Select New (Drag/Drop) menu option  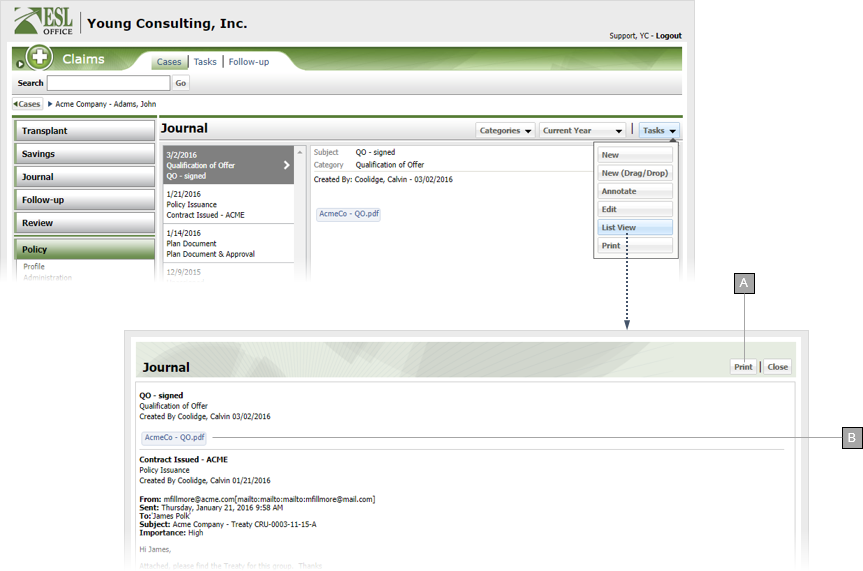635,173
